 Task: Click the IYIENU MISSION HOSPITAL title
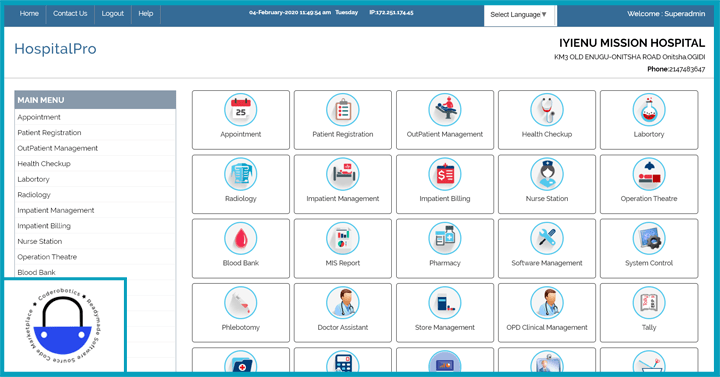[x=632, y=43]
